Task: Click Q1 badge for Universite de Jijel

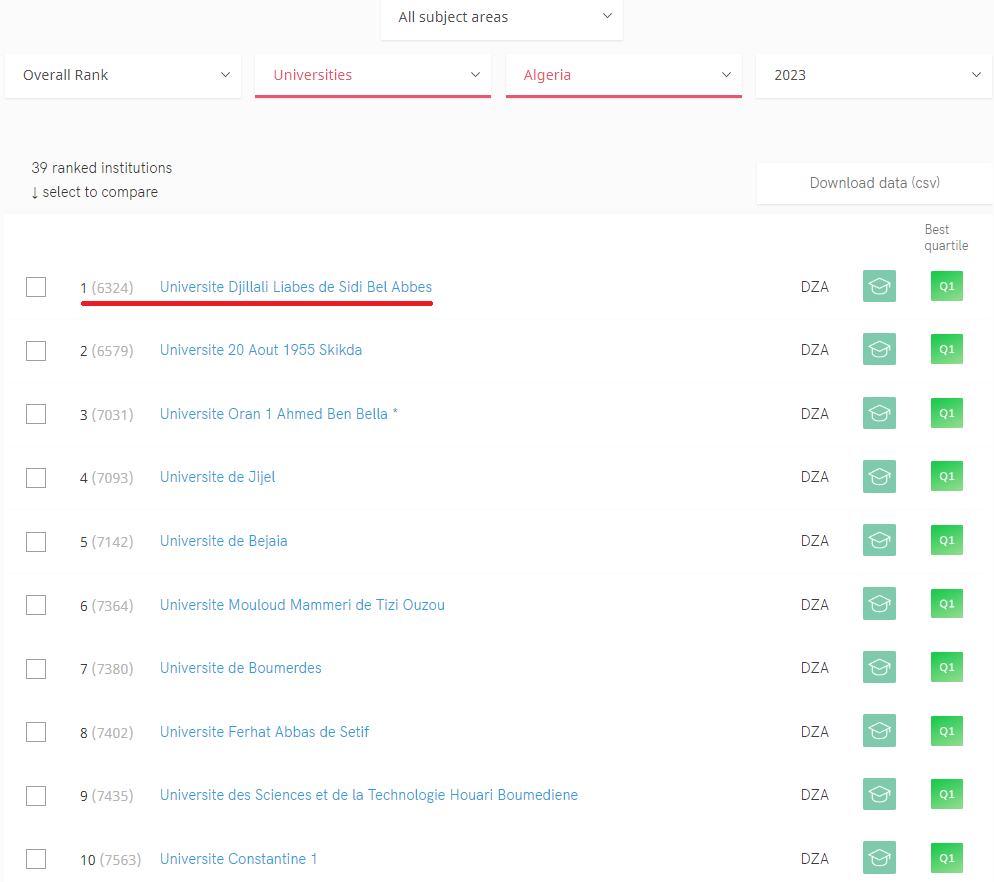Action: click(x=946, y=476)
